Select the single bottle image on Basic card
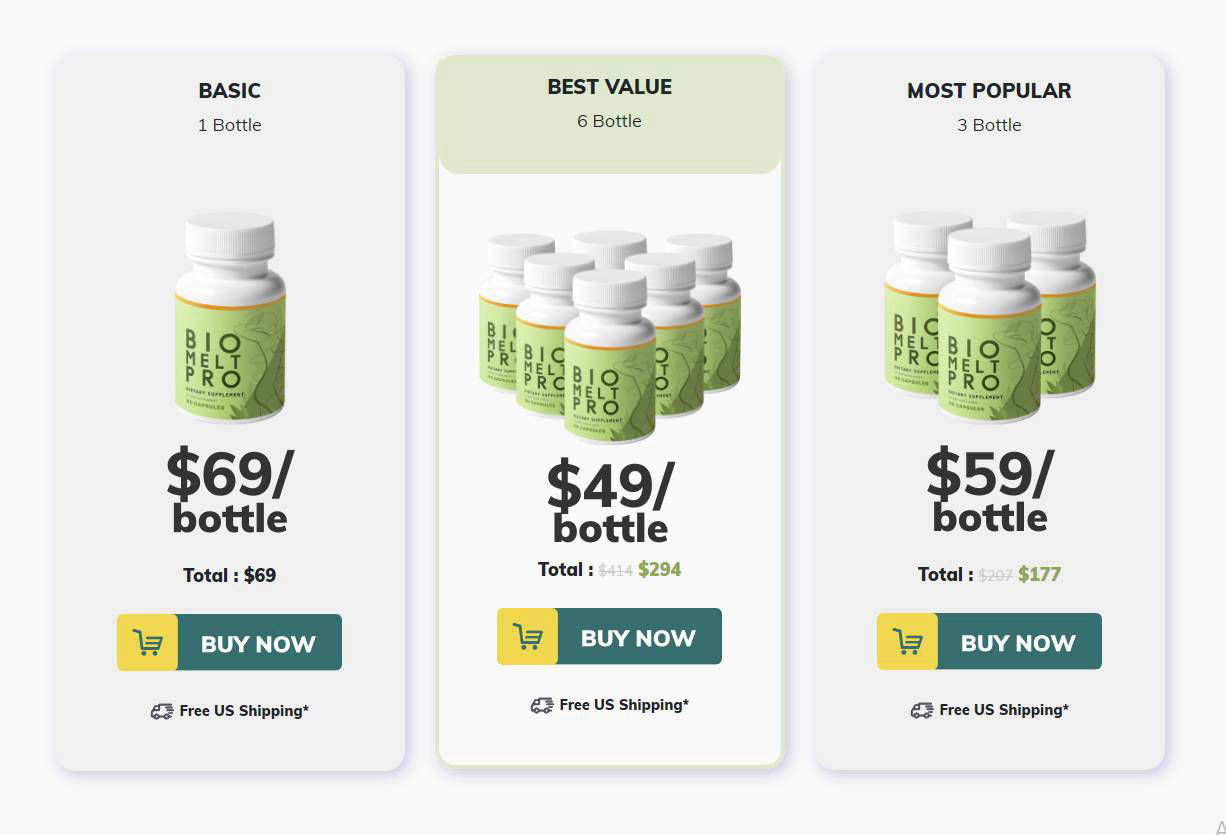The width and height of the screenshot is (1226, 835). click(229, 315)
